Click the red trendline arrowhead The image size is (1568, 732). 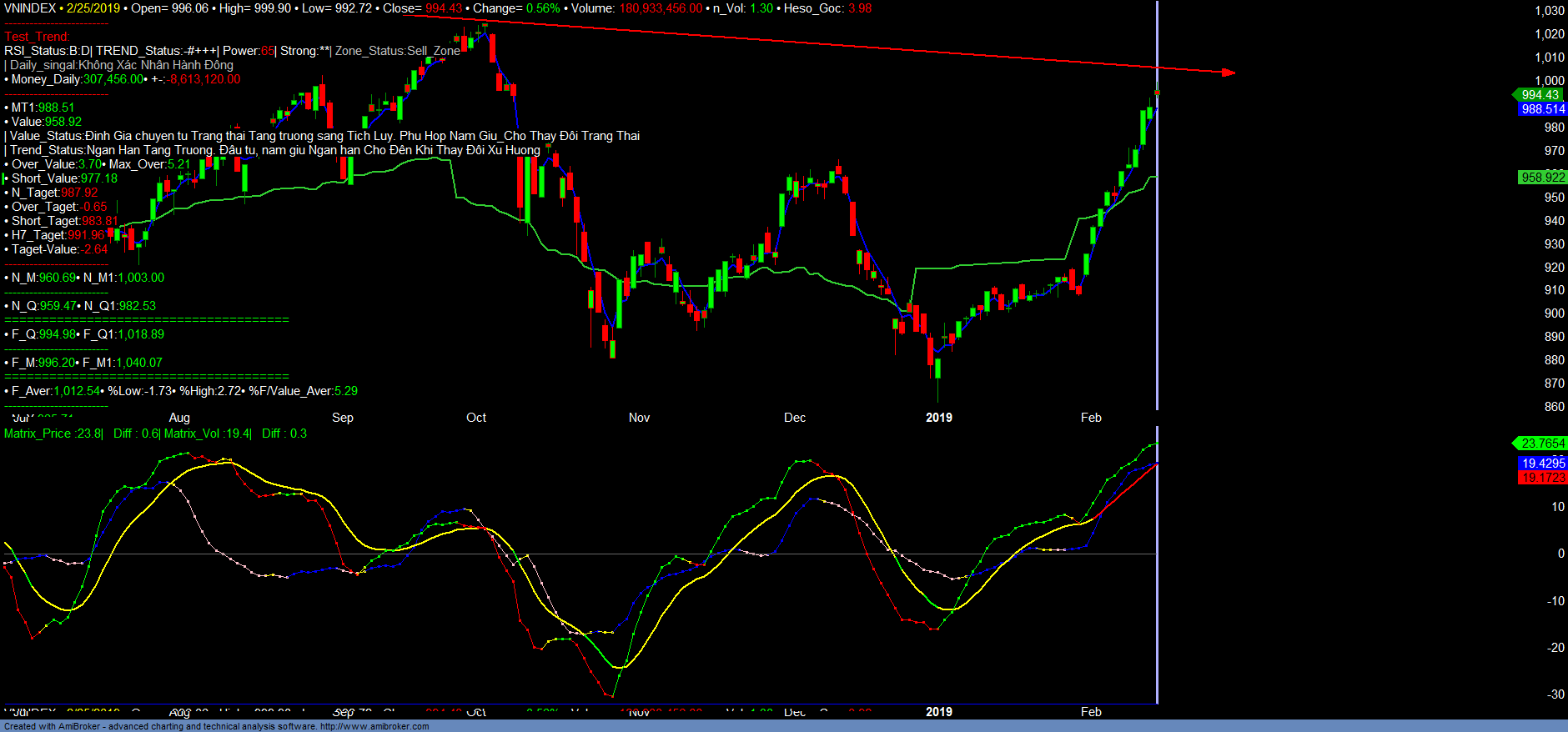(1229, 73)
